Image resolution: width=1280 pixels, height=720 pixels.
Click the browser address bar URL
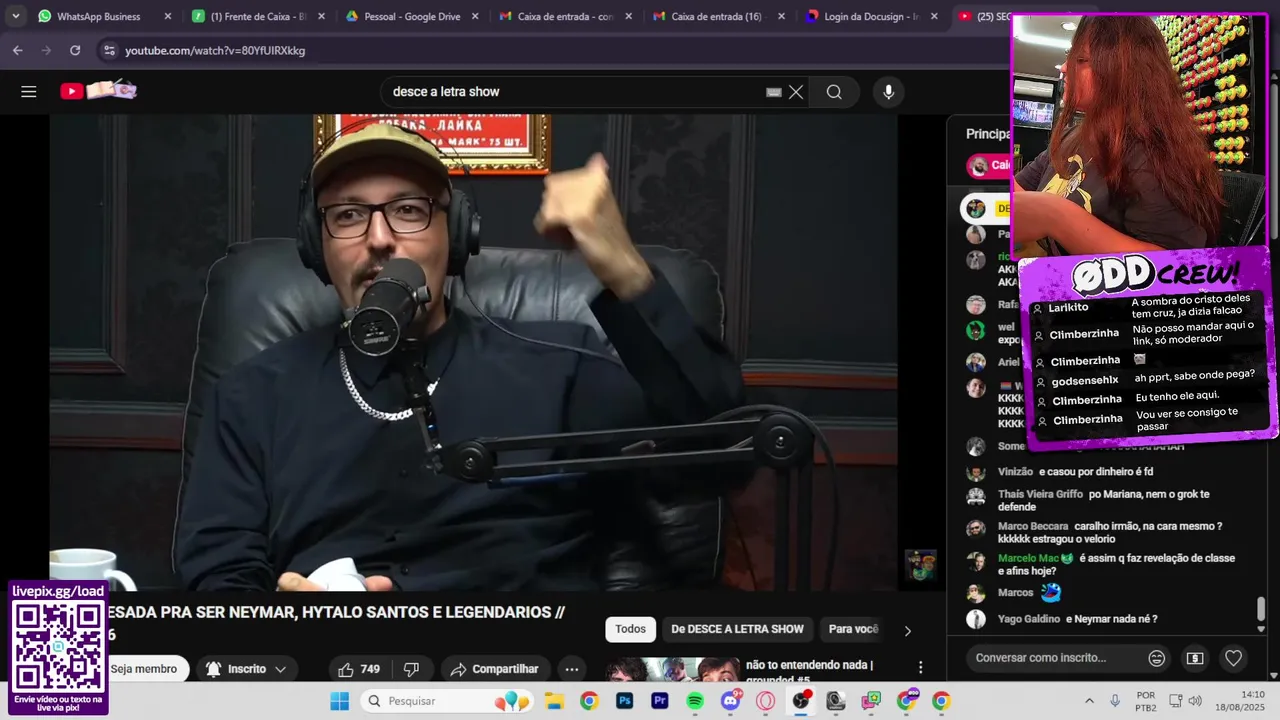click(x=215, y=50)
